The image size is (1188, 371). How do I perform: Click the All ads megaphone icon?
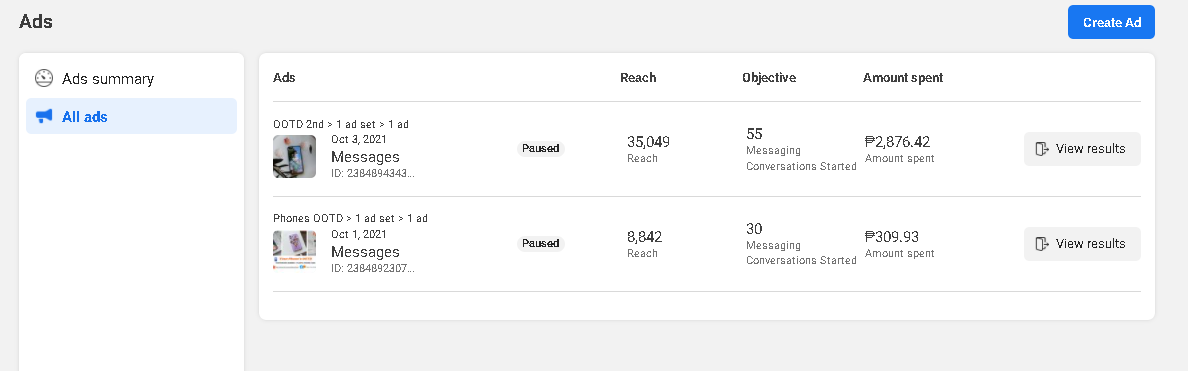point(44,116)
